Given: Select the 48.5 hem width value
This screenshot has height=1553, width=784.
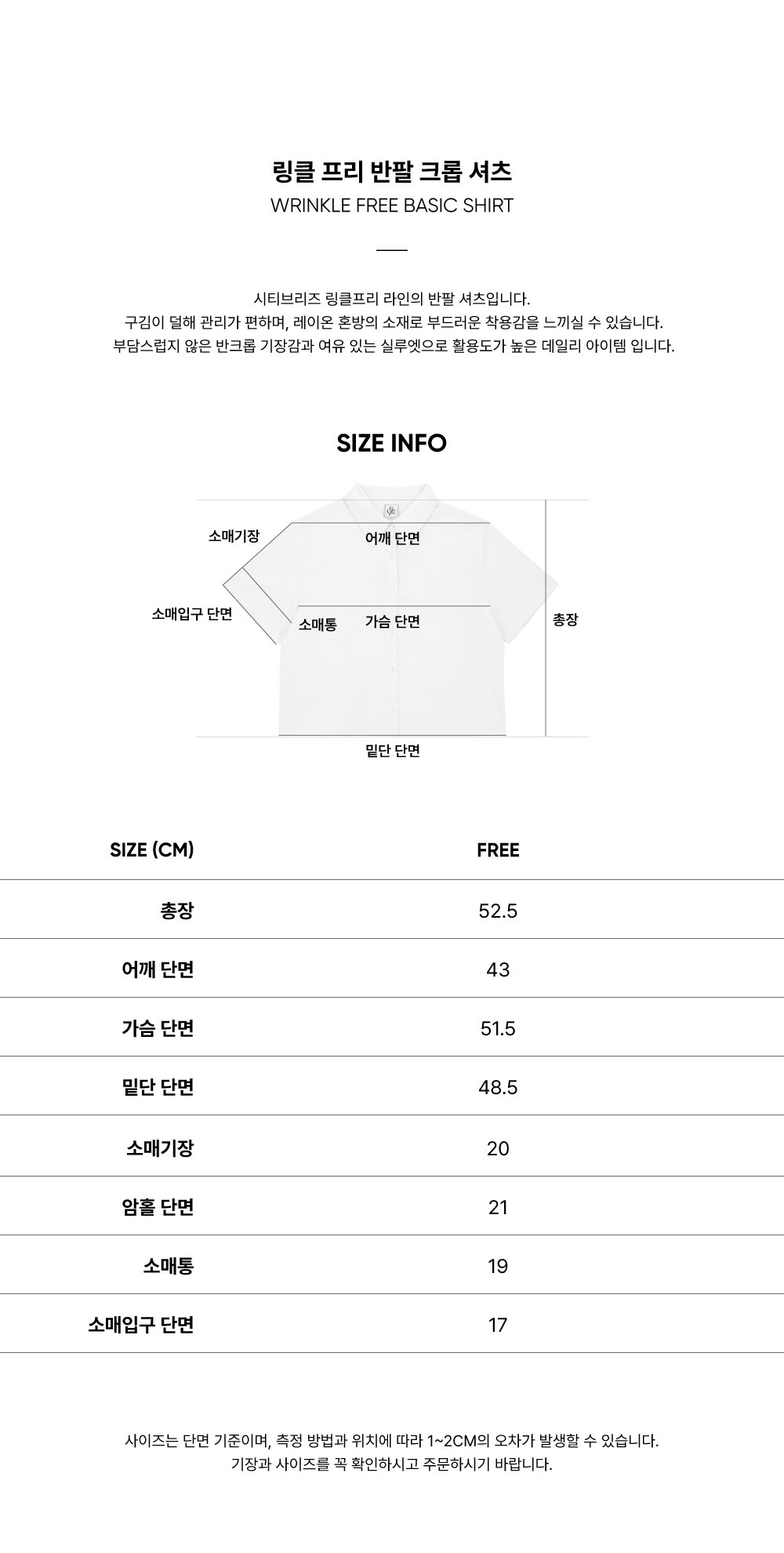Looking at the screenshot, I should [498, 1088].
